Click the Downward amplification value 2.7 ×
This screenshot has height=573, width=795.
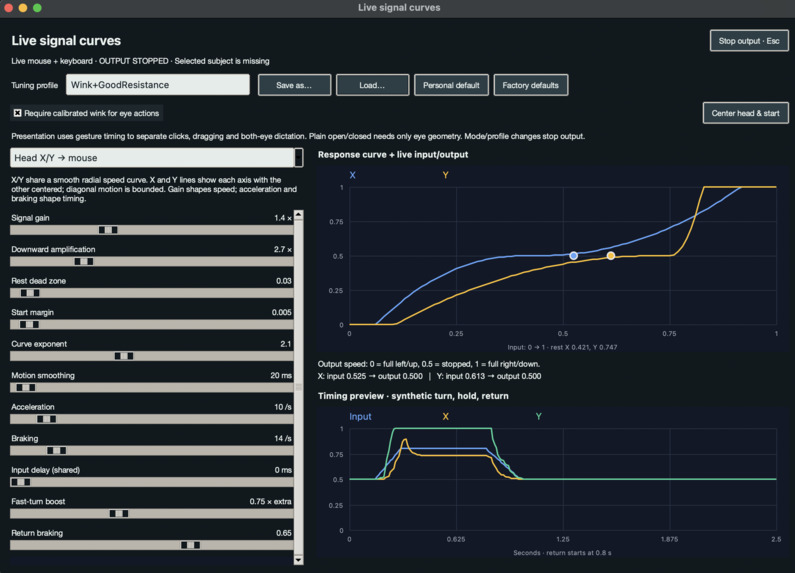coord(283,249)
